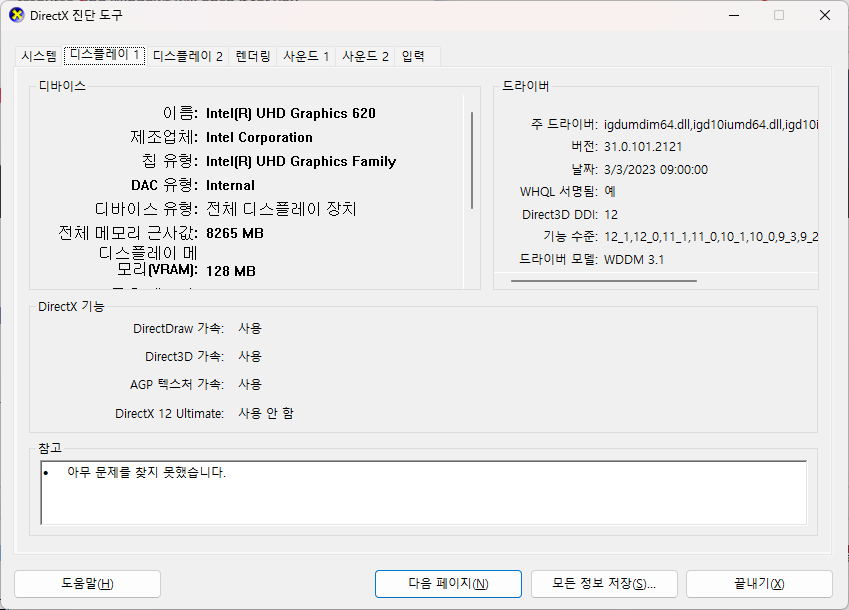Click the WHQL 서명됨 value 예

610,191
